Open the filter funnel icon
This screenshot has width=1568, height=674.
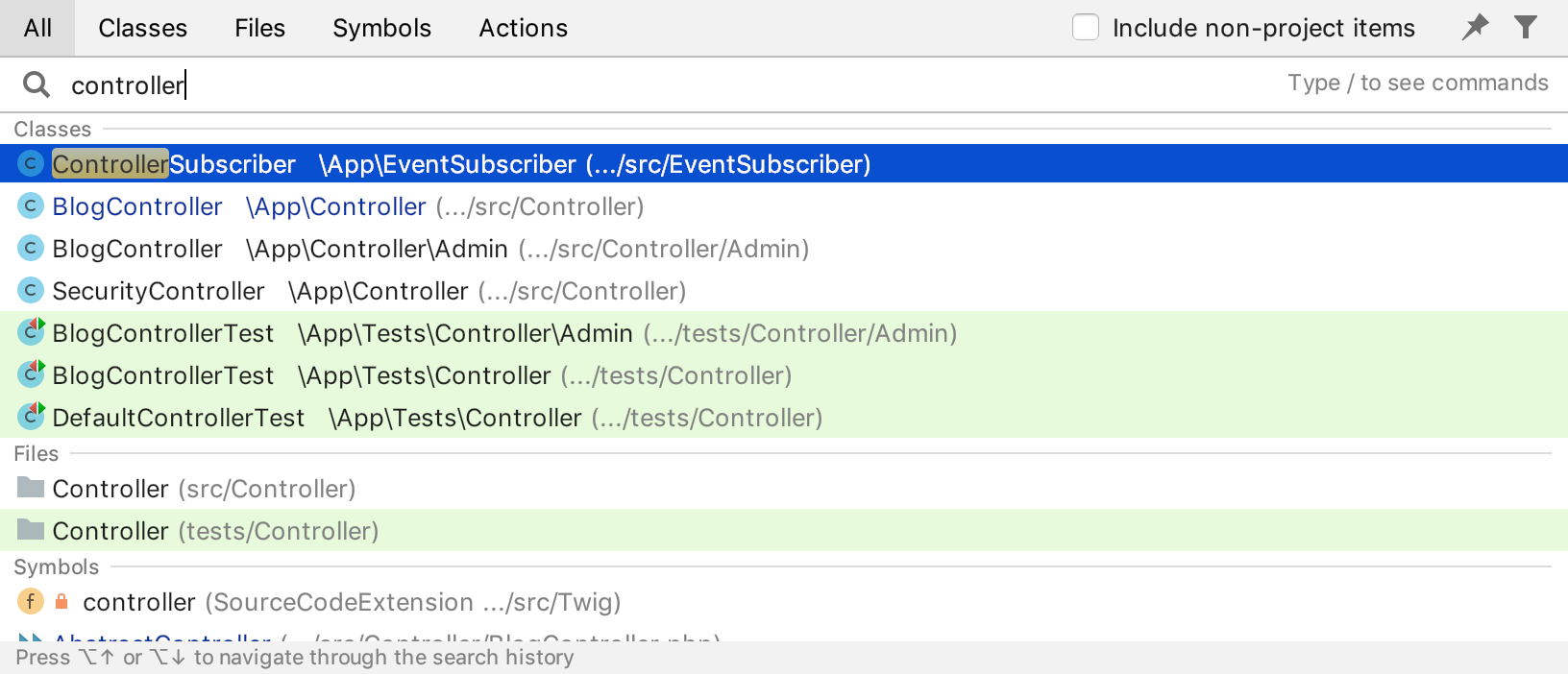(x=1526, y=27)
